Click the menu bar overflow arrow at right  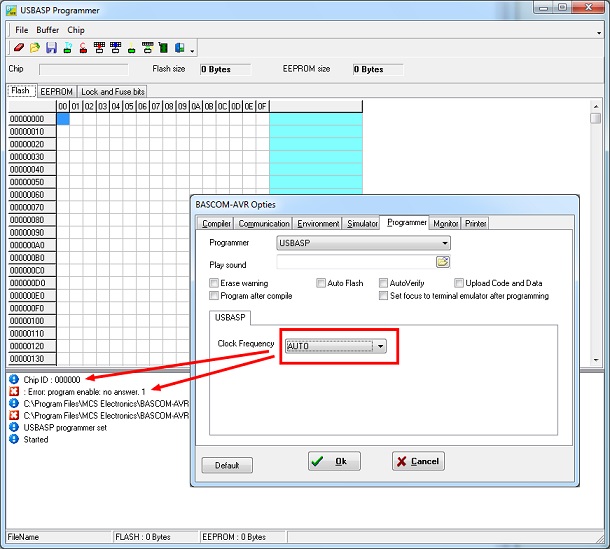pyautogui.click(x=599, y=33)
